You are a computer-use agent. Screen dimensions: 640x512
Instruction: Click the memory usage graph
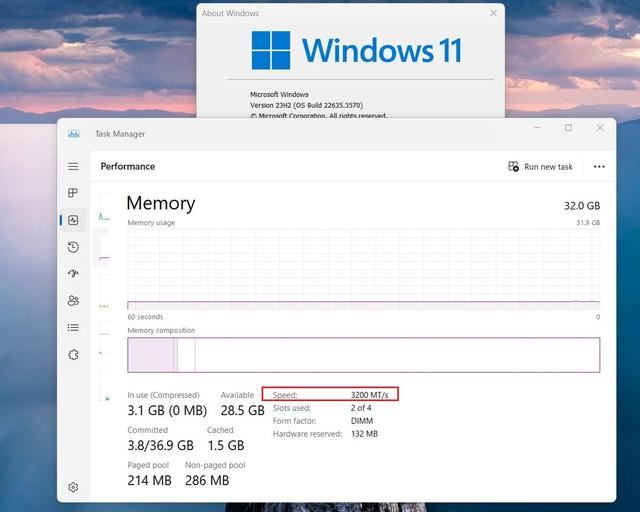coord(363,268)
